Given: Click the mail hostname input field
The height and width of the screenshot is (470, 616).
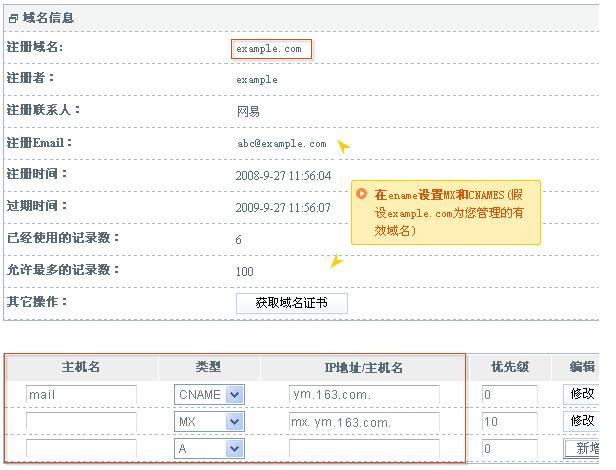Looking at the screenshot, I should 81,395.
